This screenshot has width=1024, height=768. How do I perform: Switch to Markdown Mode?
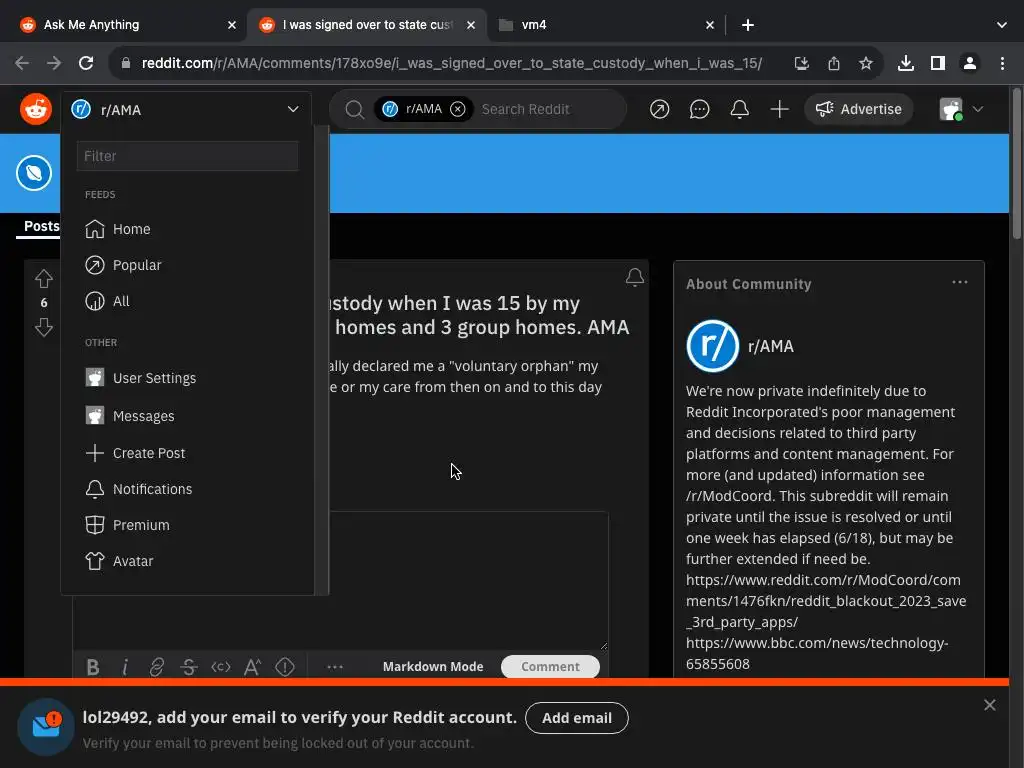click(433, 667)
